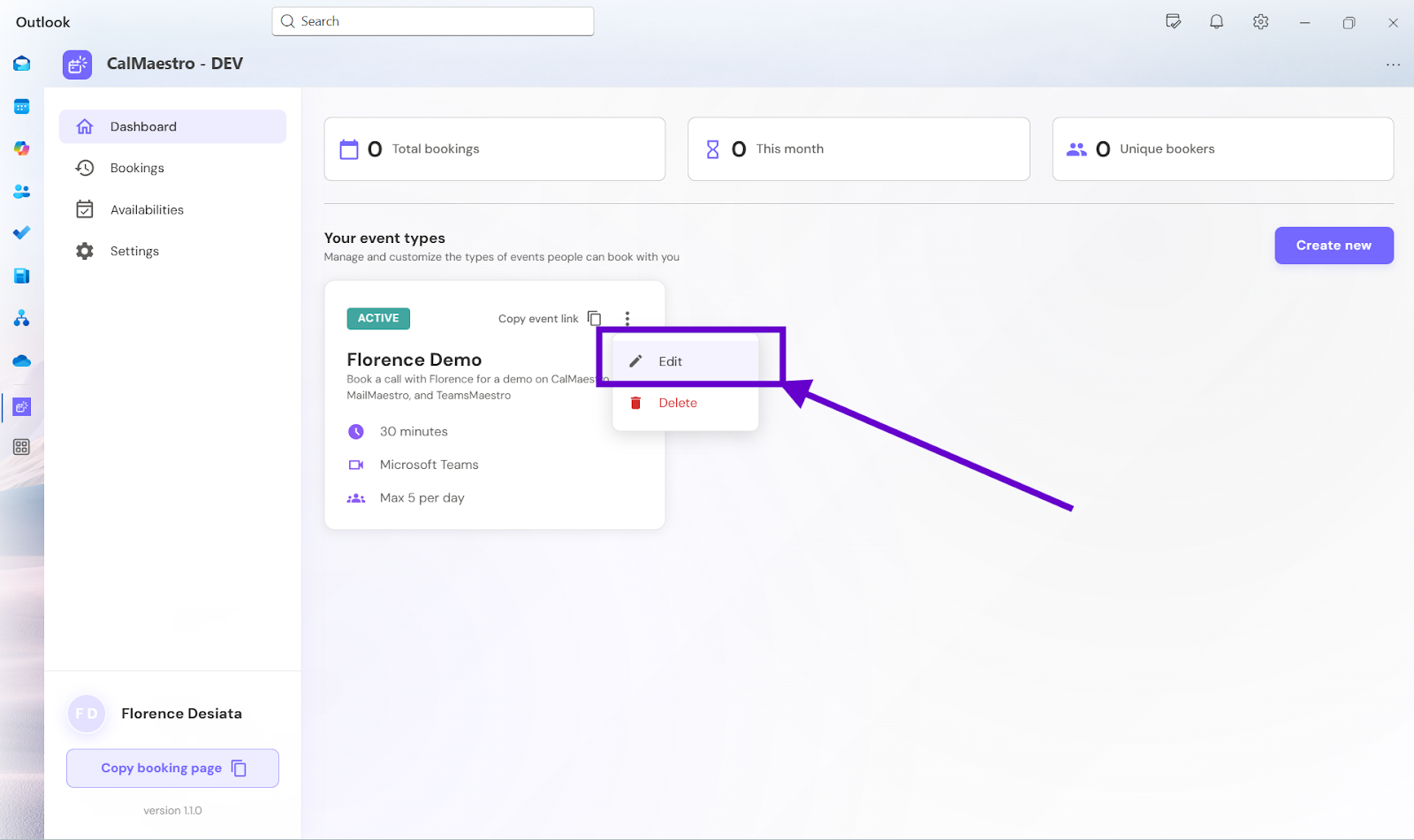Go to Dashboard in the sidebar
The width and height of the screenshot is (1414, 840).
click(x=172, y=126)
